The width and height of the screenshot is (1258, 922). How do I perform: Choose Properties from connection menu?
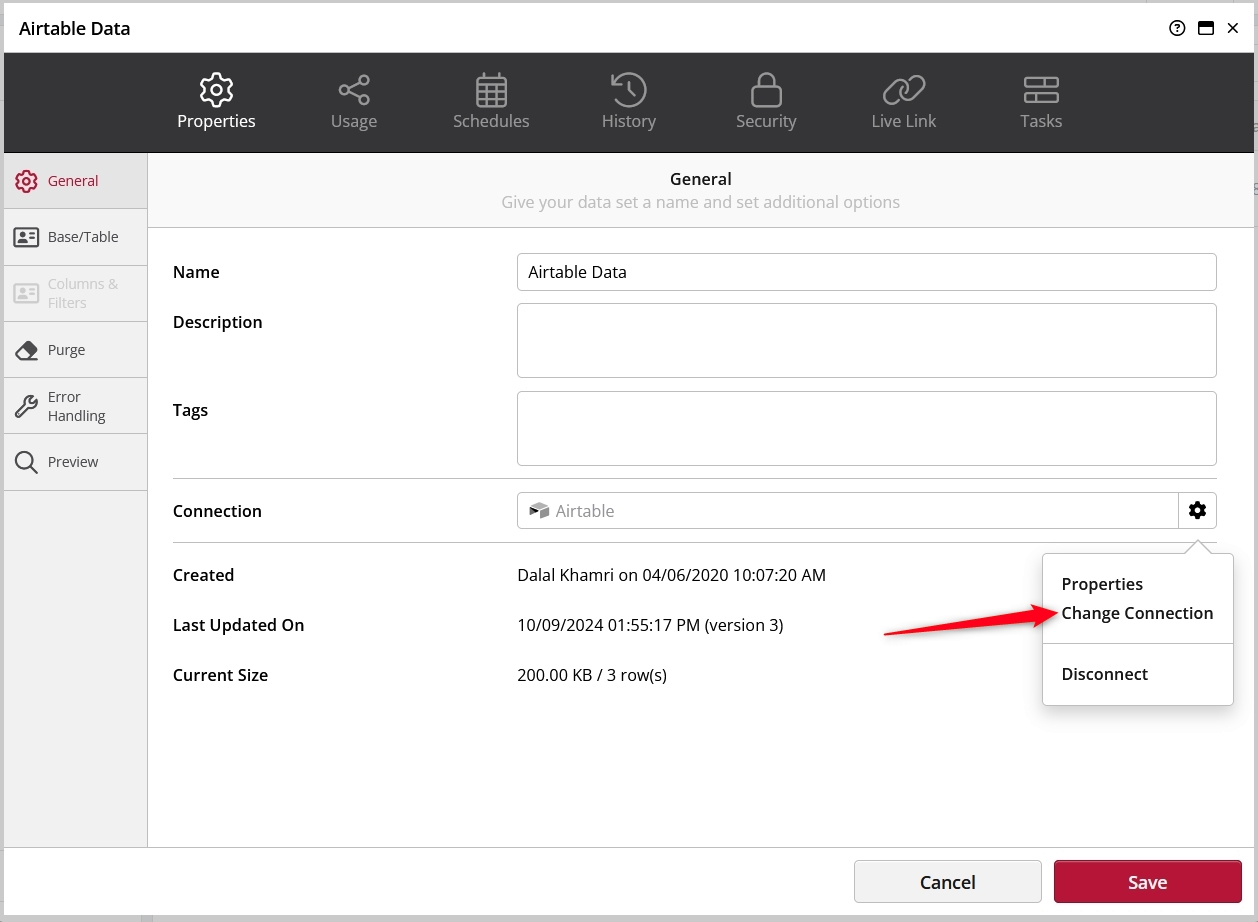click(1102, 584)
